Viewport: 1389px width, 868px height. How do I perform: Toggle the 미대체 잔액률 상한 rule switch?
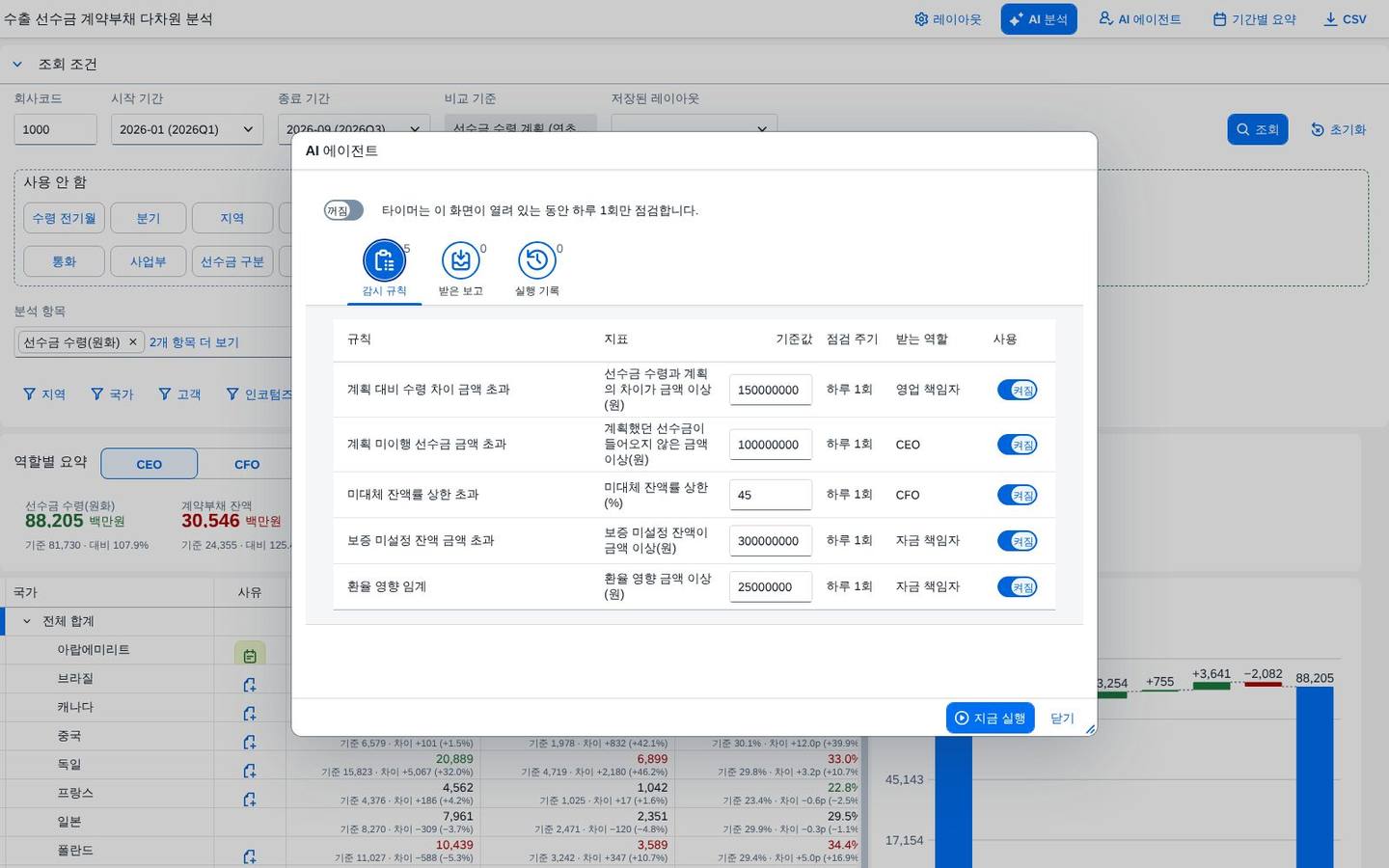point(1017,495)
